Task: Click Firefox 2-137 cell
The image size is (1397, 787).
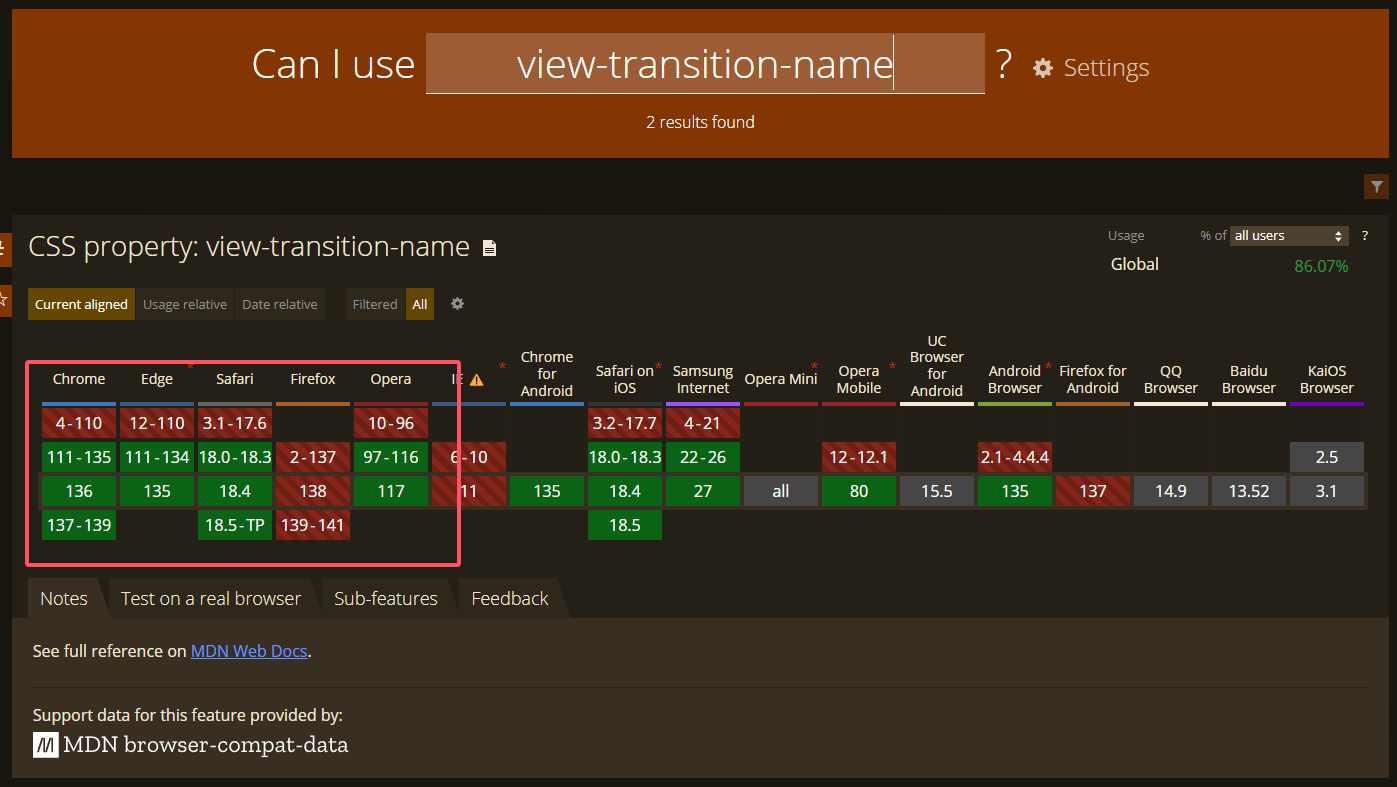Action: click(313, 457)
